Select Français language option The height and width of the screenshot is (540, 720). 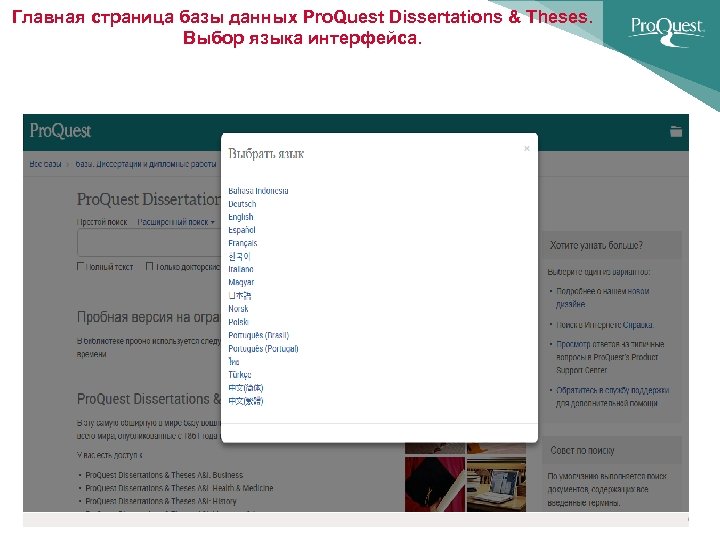click(x=242, y=243)
